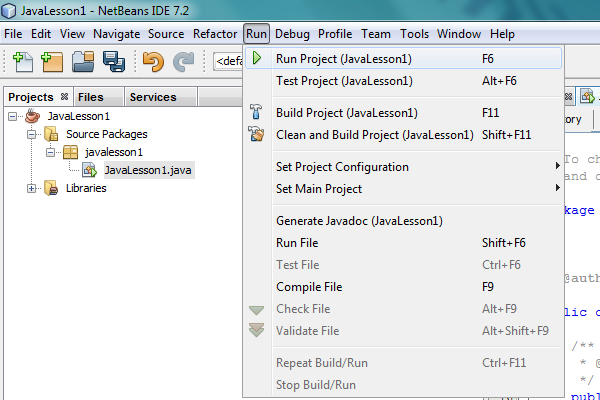Select JavaLesson1.java in the project tree
Viewport: 600px width, 400px height.
[x=148, y=170]
